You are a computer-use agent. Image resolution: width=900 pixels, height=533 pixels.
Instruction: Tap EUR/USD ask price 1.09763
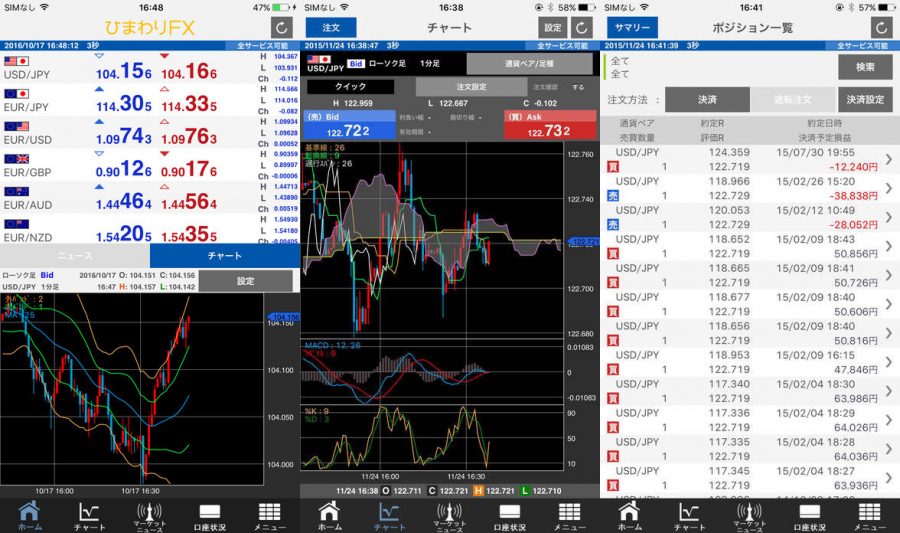pos(189,137)
